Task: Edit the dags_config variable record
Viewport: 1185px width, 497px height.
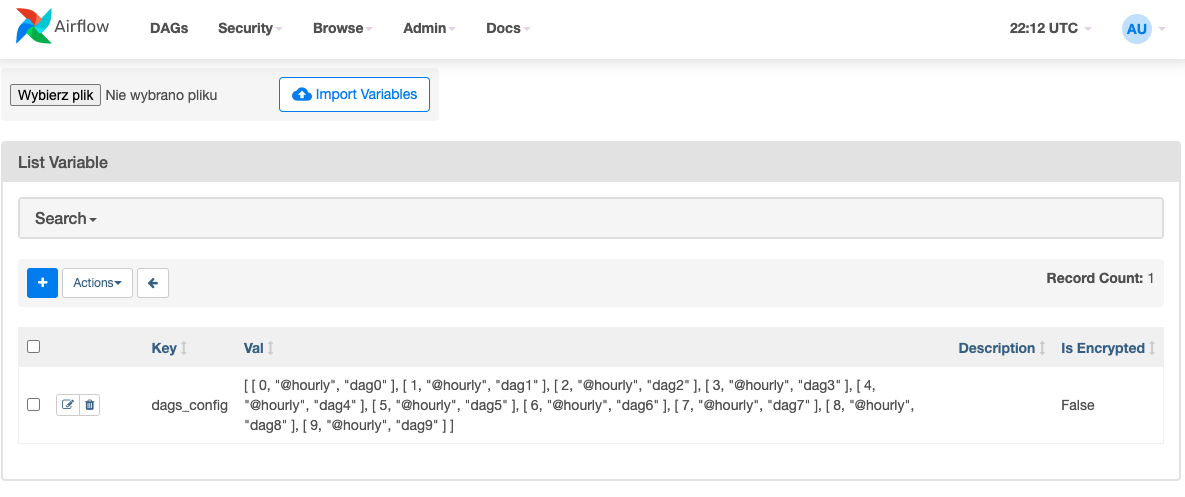Action: click(x=68, y=405)
